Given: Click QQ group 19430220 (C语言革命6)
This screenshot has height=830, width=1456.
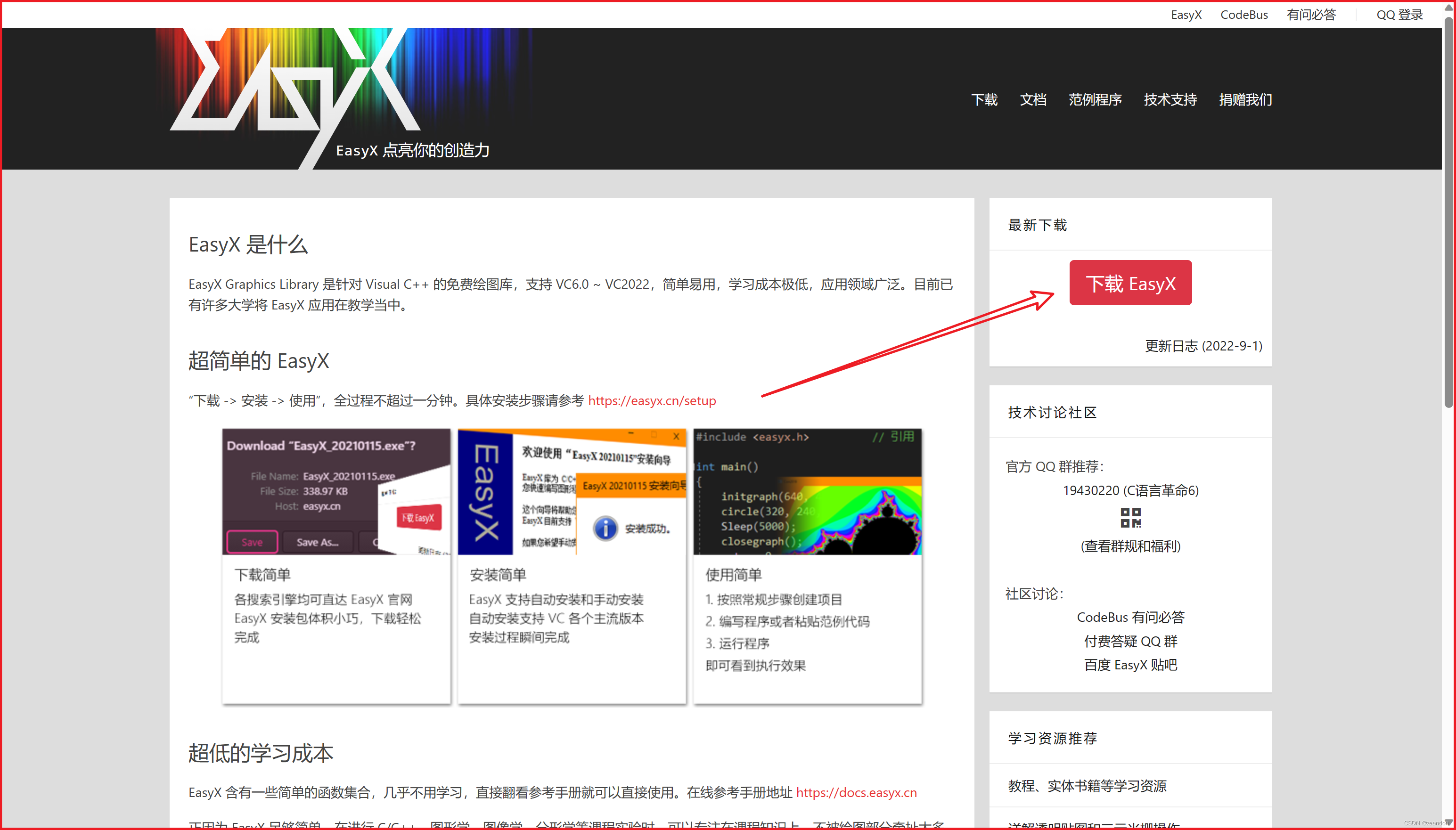Looking at the screenshot, I should [1130, 490].
